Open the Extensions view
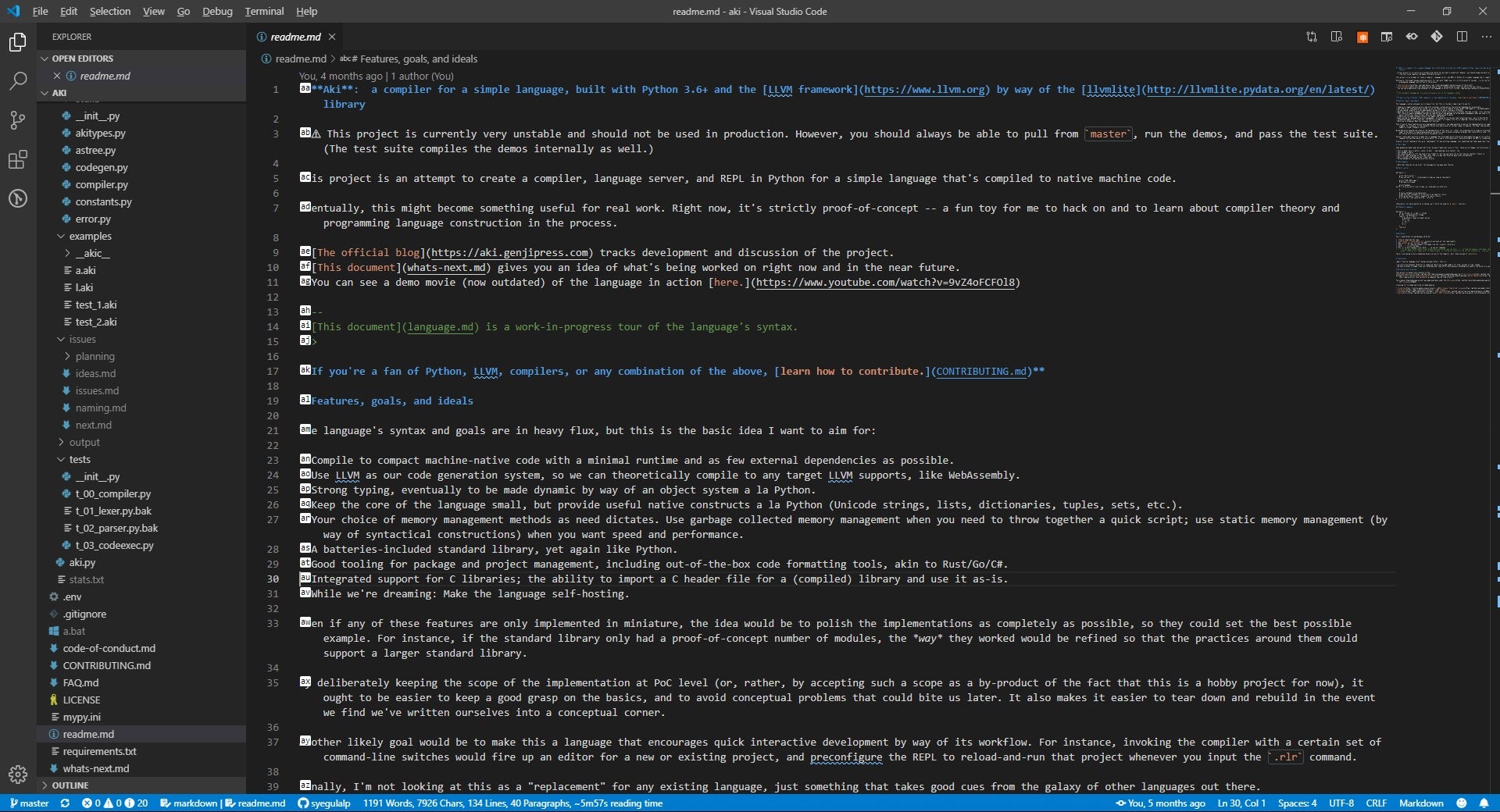The width and height of the screenshot is (1500, 812). (17, 160)
